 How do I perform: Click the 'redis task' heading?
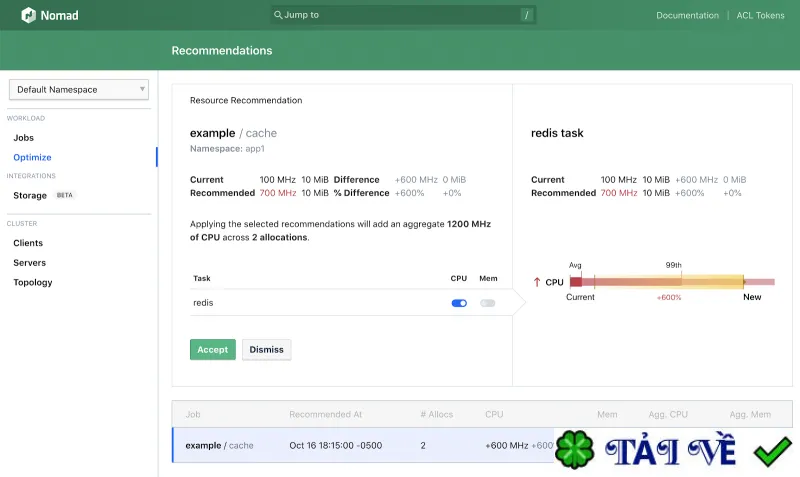tap(557, 133)
